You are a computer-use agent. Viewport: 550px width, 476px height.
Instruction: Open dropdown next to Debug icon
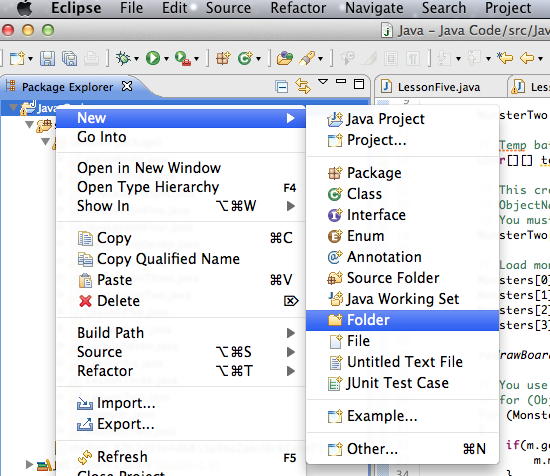[136, 59]
